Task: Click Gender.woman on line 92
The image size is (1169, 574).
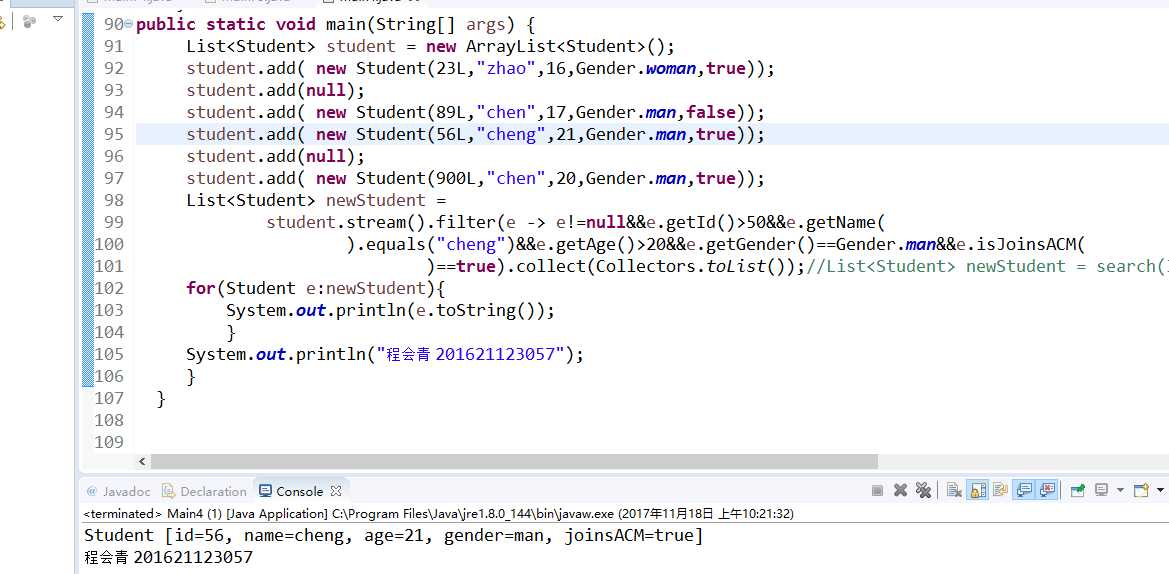Action: point(637,69)
